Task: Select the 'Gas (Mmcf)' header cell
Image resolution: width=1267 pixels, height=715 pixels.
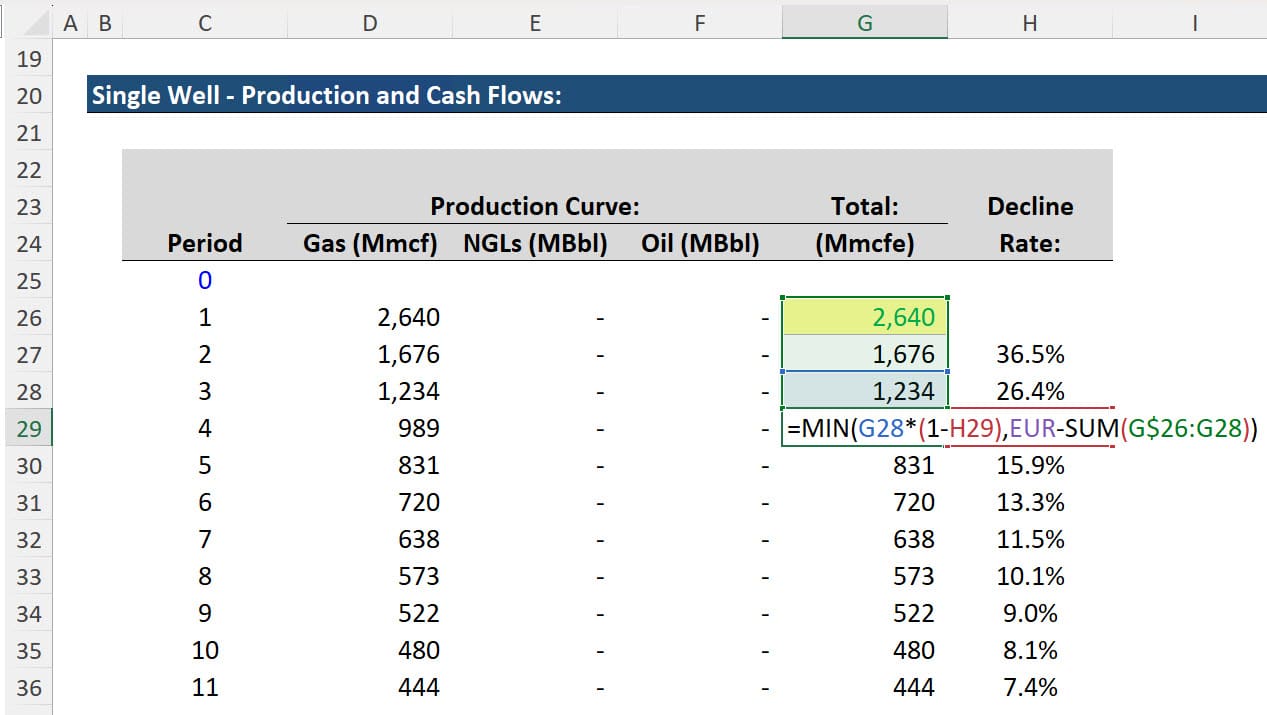Action: click(x=369, y=243)
